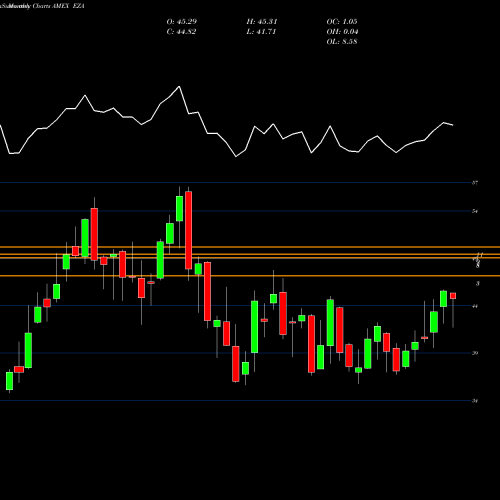Click the first green candle at chart's left end
Screen dimensions: 500x500
click(x=9, y=381)
